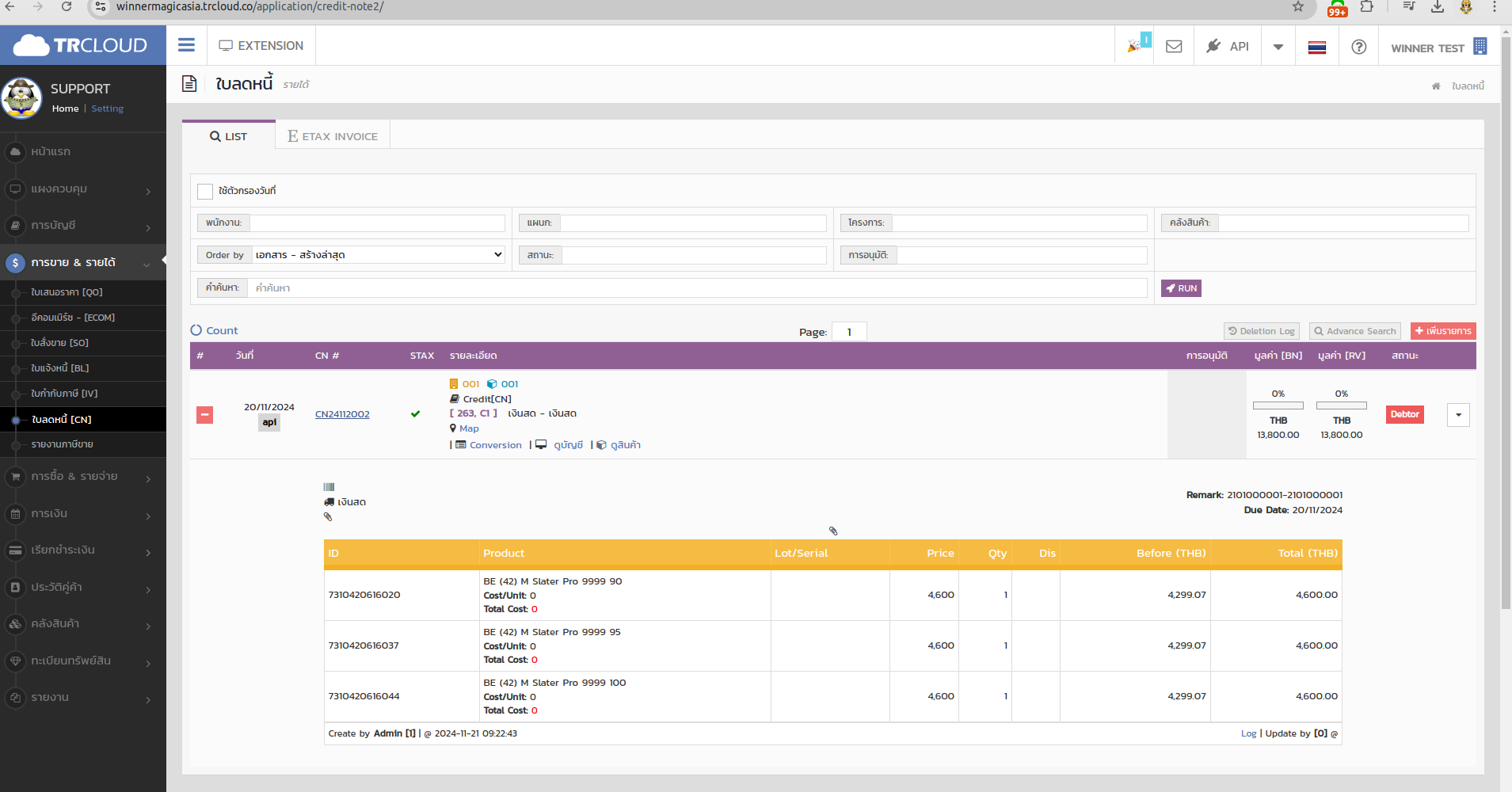Click the company building icon

[x=1480, y=46]
